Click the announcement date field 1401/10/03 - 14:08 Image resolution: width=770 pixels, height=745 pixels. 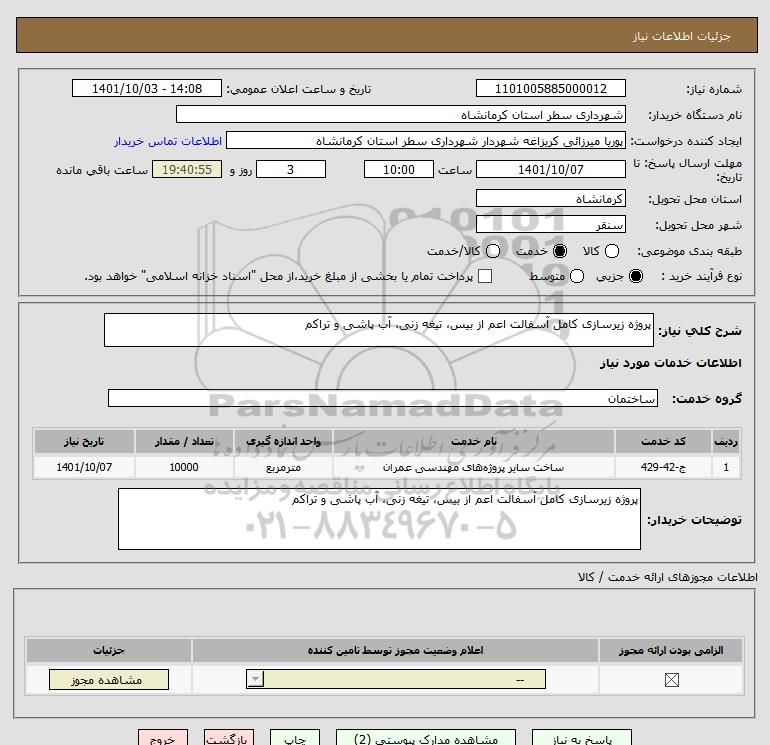147,88
